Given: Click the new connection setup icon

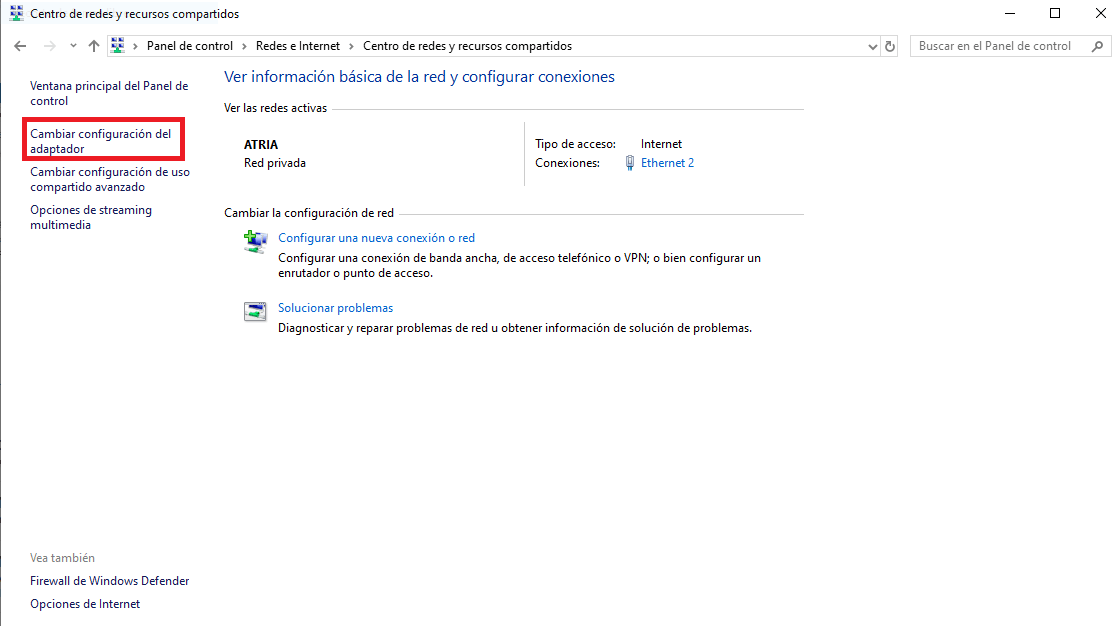Looking at the screenshot, I should tap(255, 242).
